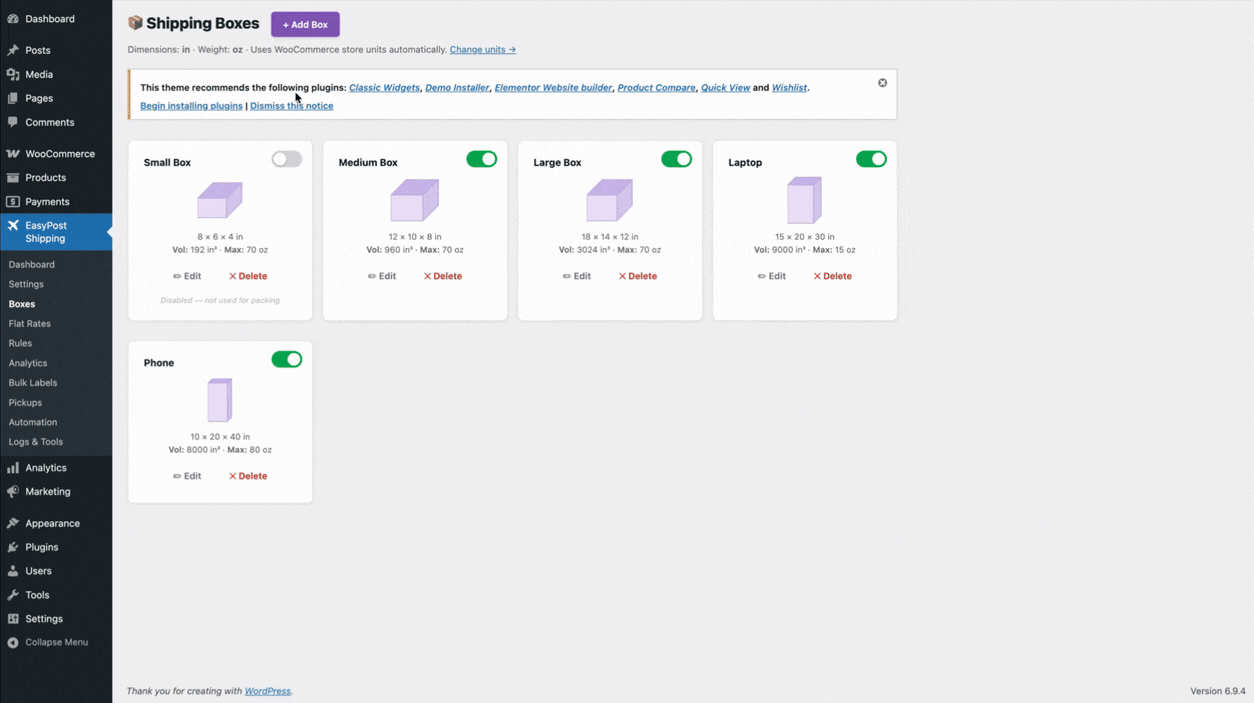Click the Small Box cube illustration
The height and width of the screenshot is (703, 1254).
(220, 200)
